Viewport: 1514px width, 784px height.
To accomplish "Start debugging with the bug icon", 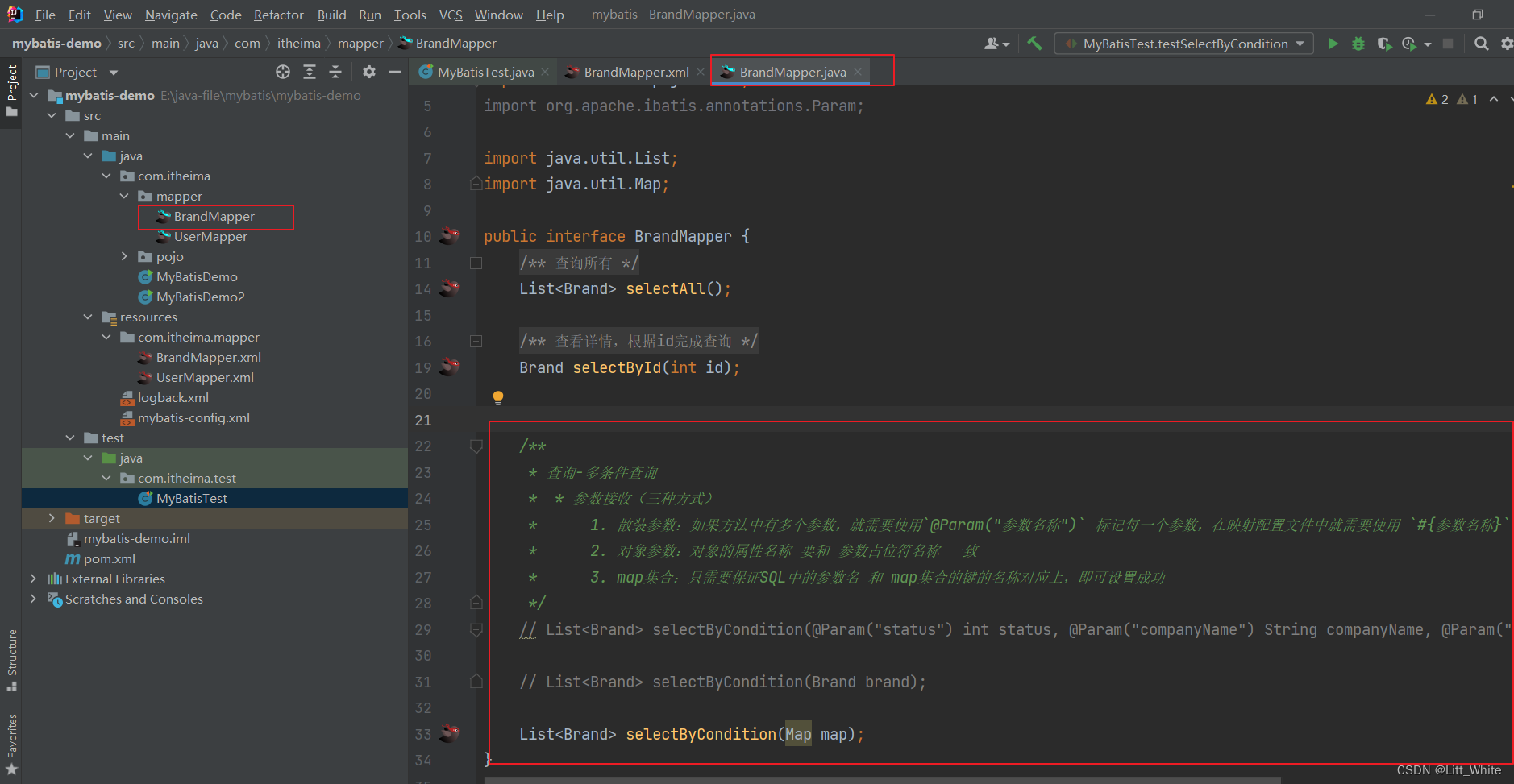I will click(x=1358, y=44).
